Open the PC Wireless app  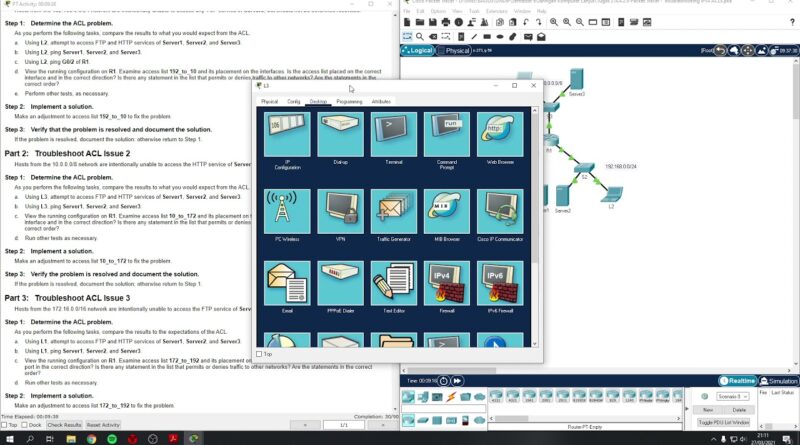287,211
